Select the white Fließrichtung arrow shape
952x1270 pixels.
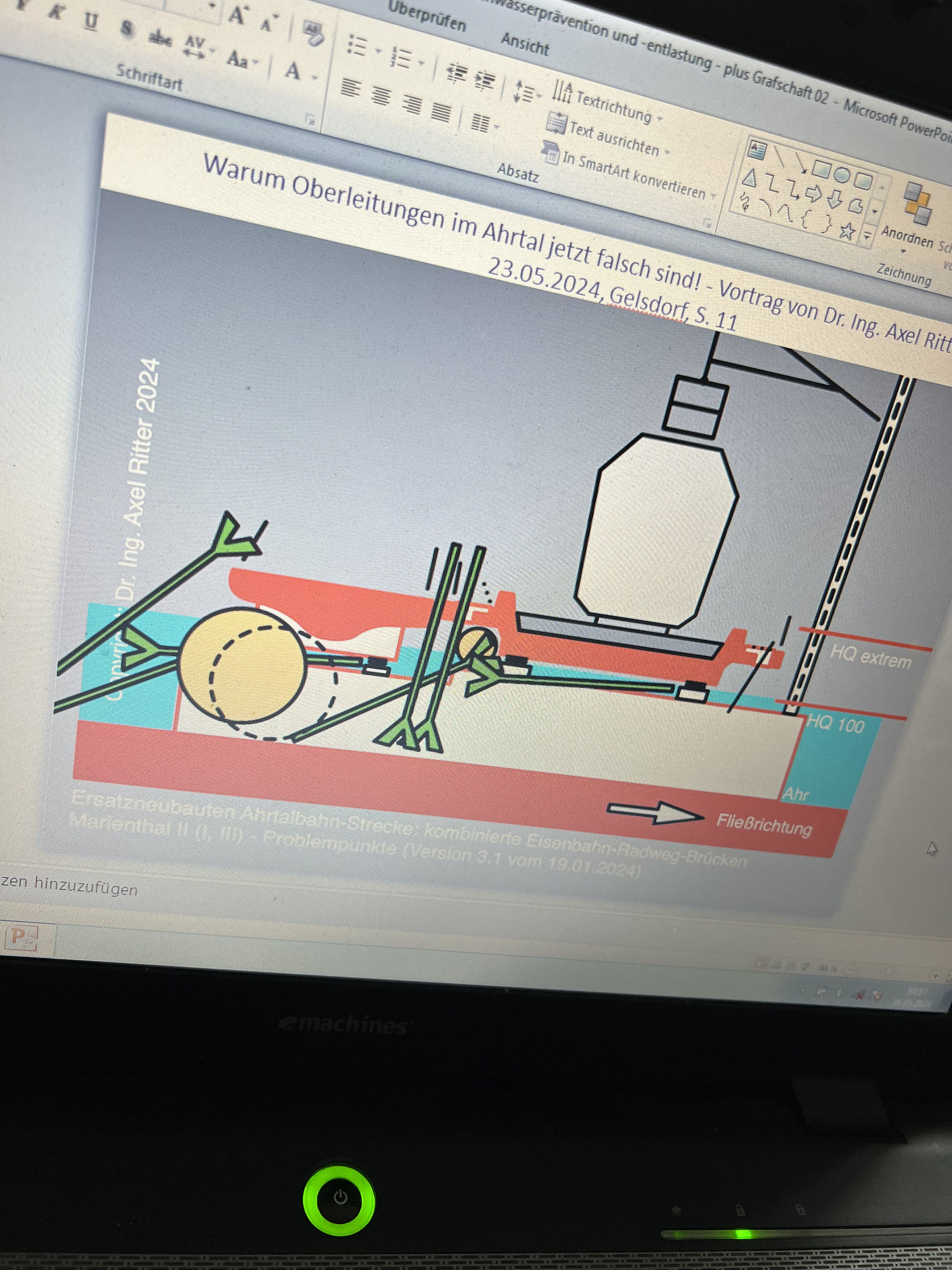tap(655, 812)
